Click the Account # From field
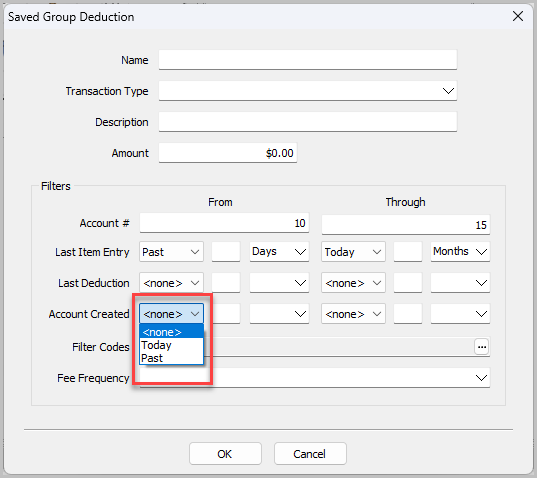537x478 pixels. [x=224, y=223]
